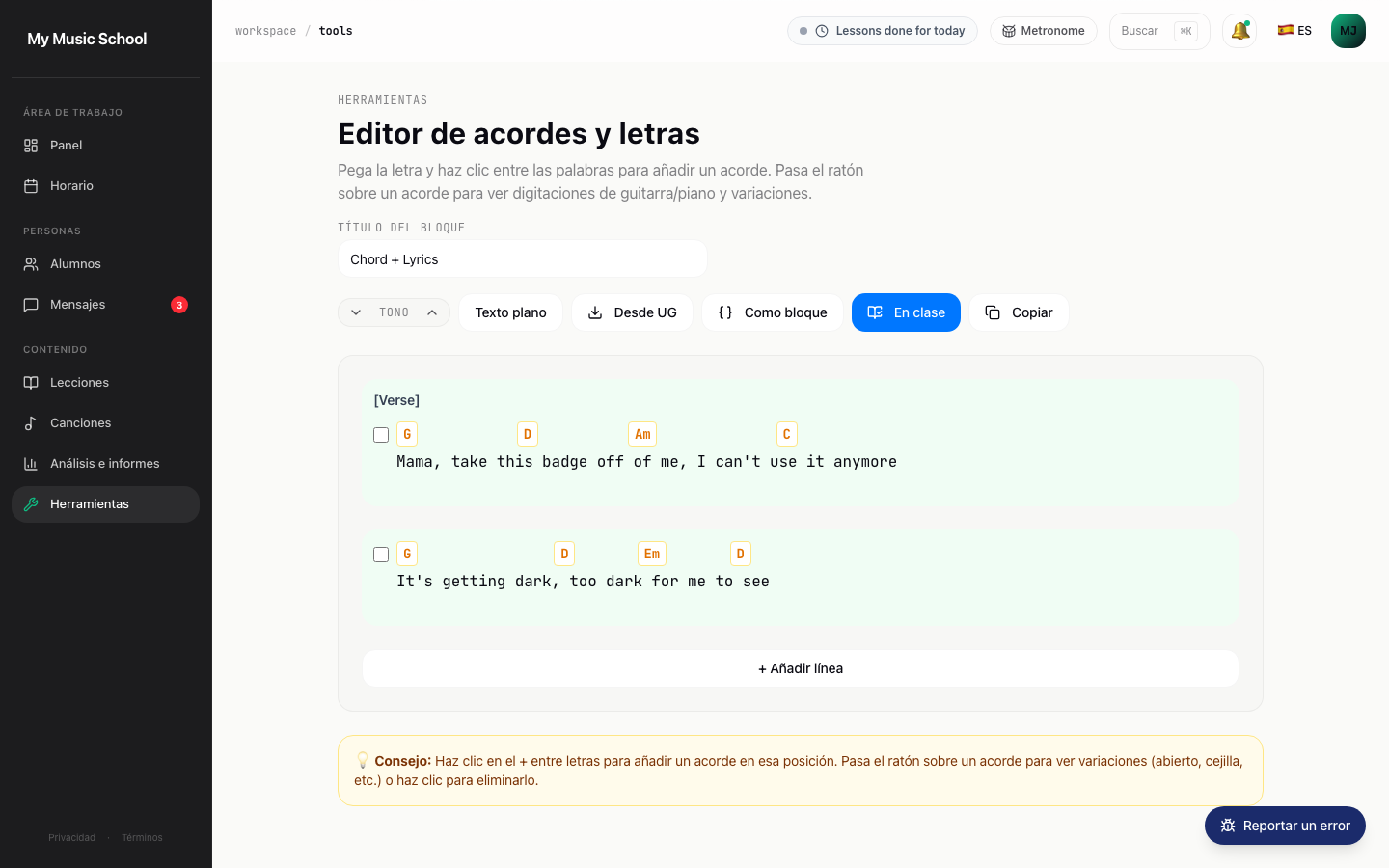Screen dimensions: 1389x868
Task: Click the presentation icon on En clase
Action: pyautogui.click(x=875, y=312)
